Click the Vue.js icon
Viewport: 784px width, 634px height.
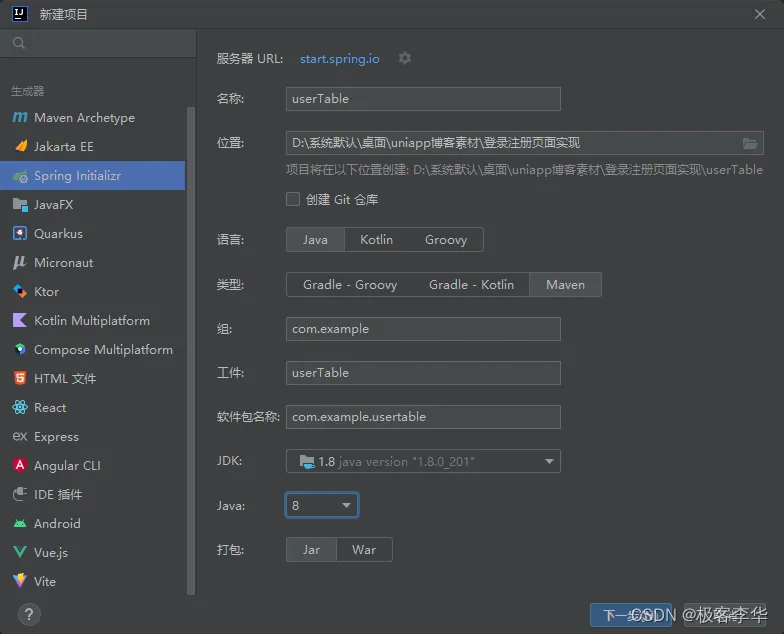(x=20, y=552)
